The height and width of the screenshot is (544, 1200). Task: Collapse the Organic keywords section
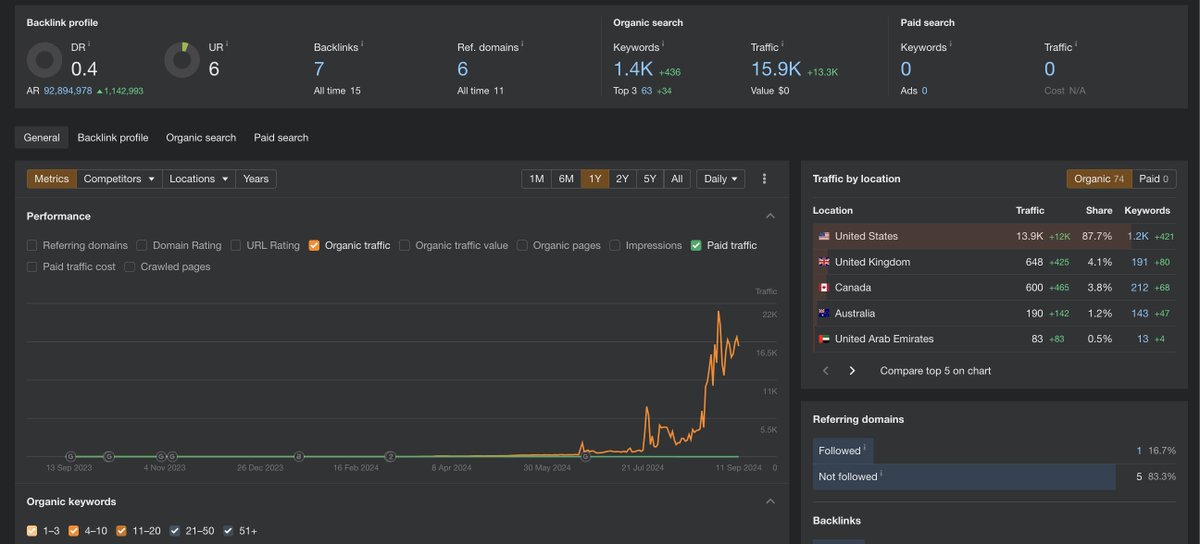click(770, 502)
